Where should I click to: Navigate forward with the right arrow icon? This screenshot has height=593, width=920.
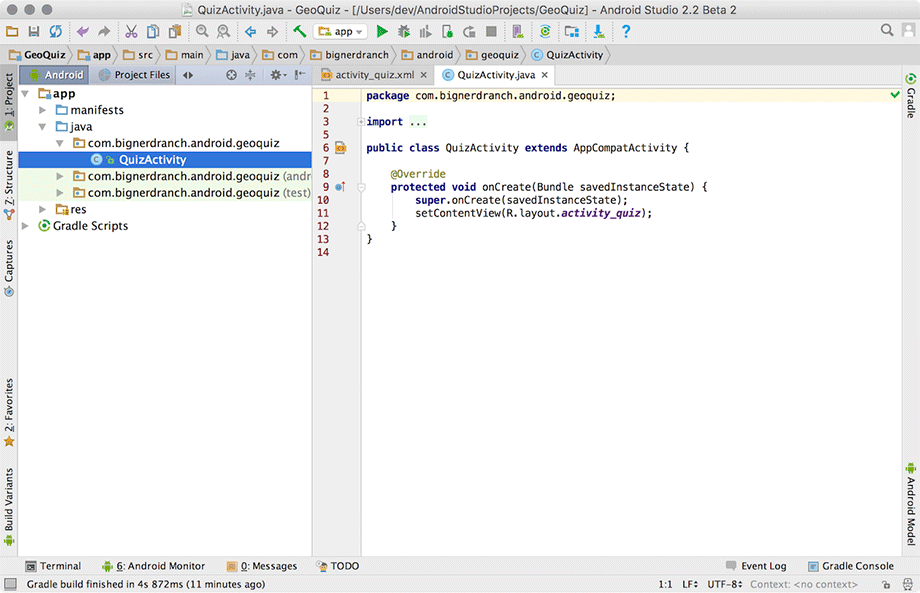[x=272, y=32]
